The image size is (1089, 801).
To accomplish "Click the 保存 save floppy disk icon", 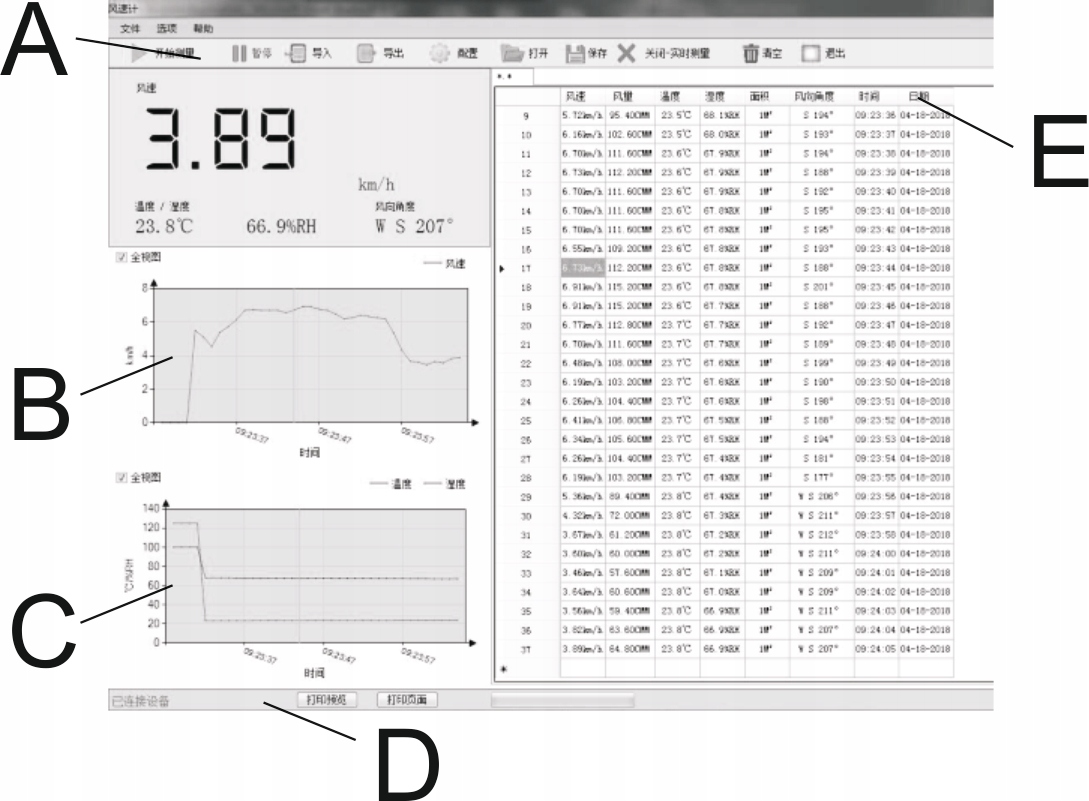I will click(x=575, y=53).
